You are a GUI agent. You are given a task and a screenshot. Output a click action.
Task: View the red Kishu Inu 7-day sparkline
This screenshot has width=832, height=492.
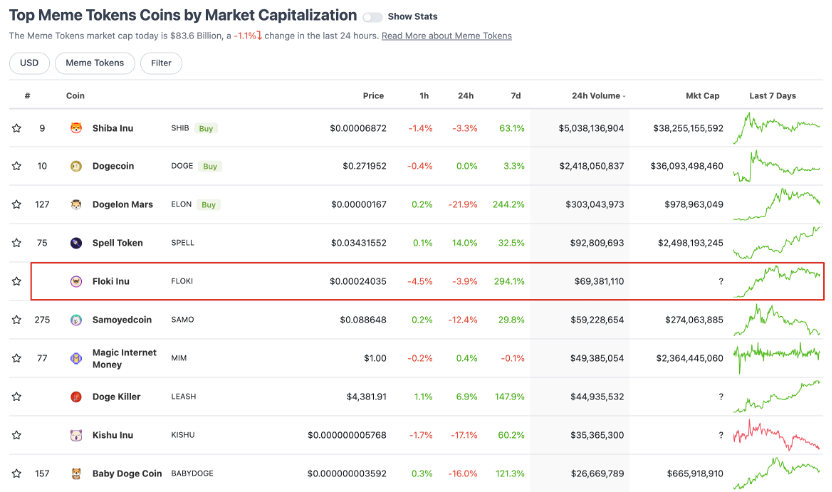click(x=776, y=435)
